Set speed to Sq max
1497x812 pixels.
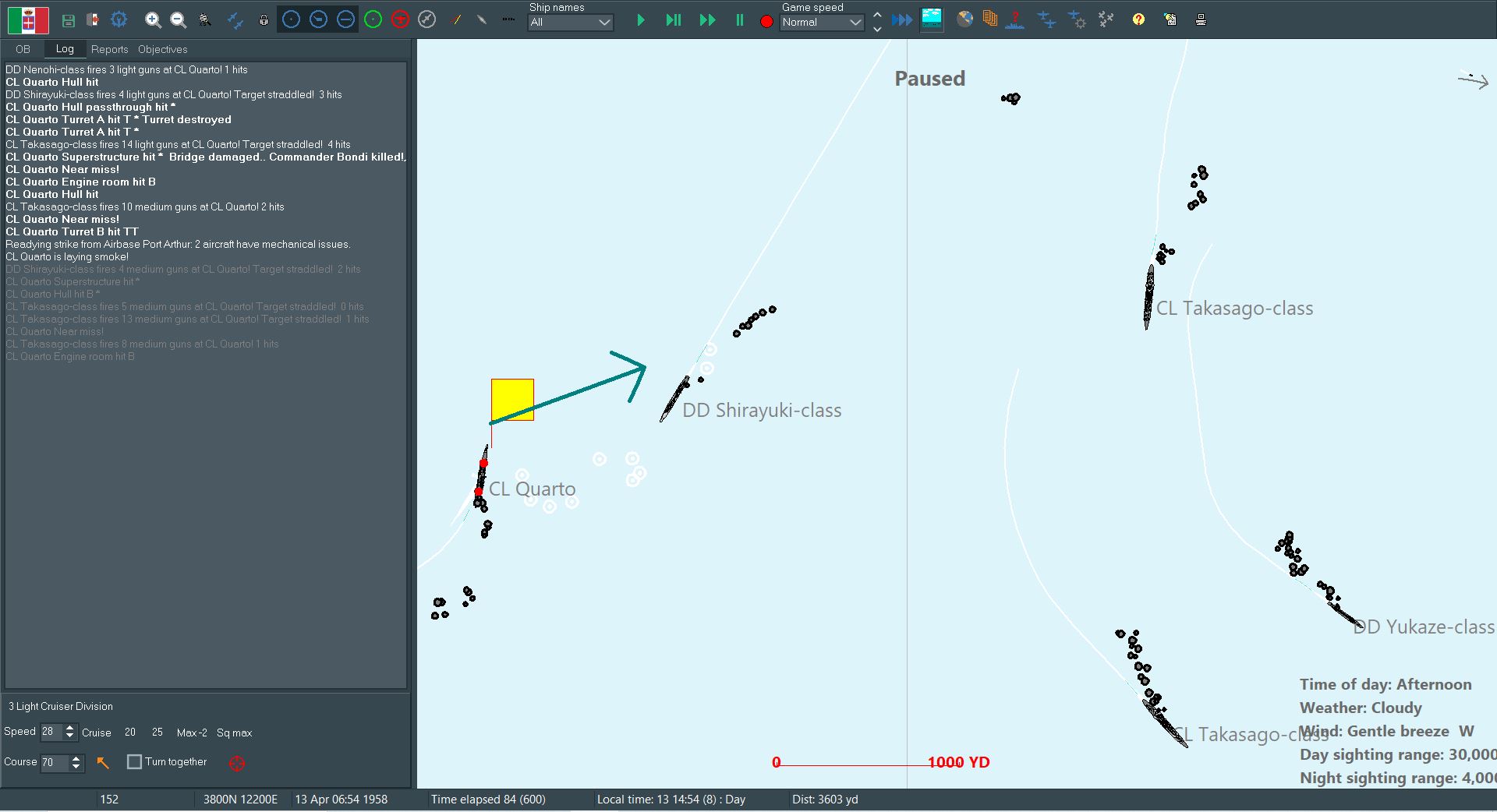(234, 733)
